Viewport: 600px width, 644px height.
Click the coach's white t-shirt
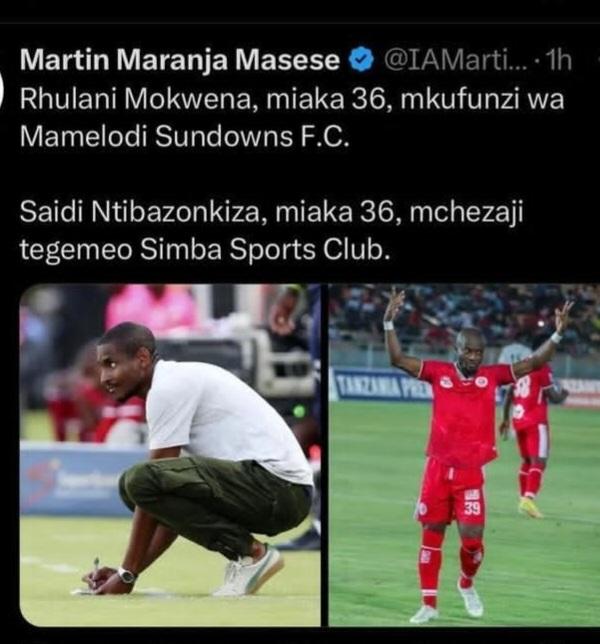tap(226, 419)
